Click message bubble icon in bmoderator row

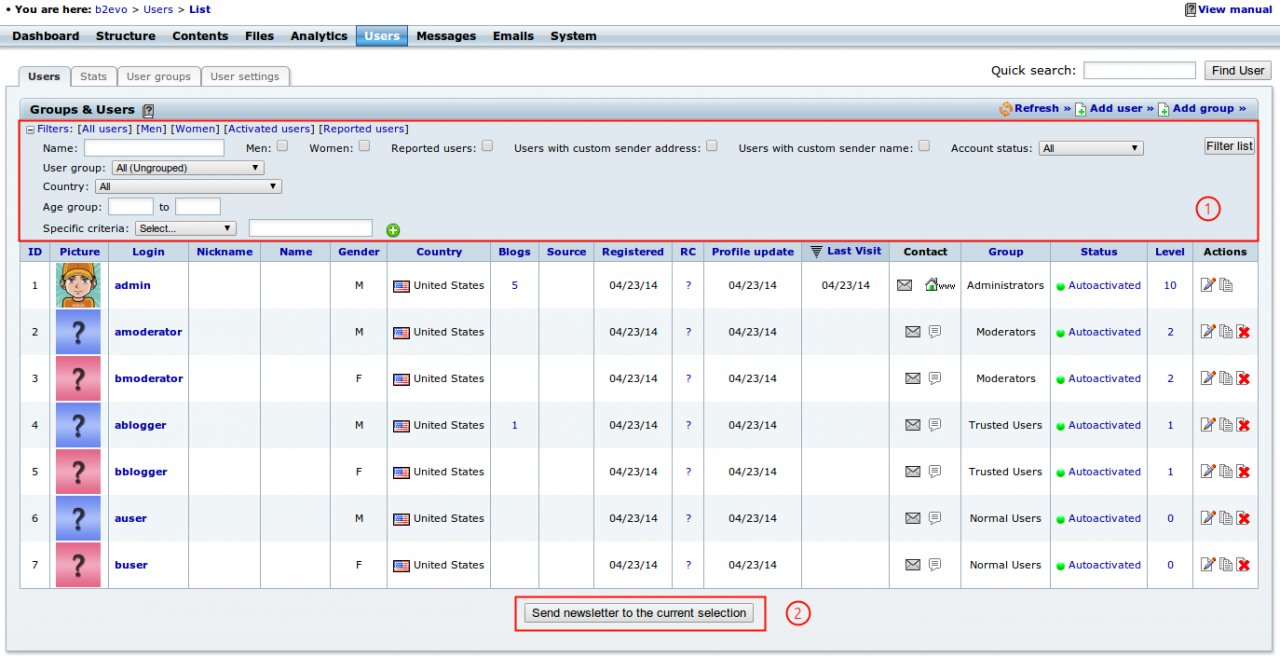(935, 379)
